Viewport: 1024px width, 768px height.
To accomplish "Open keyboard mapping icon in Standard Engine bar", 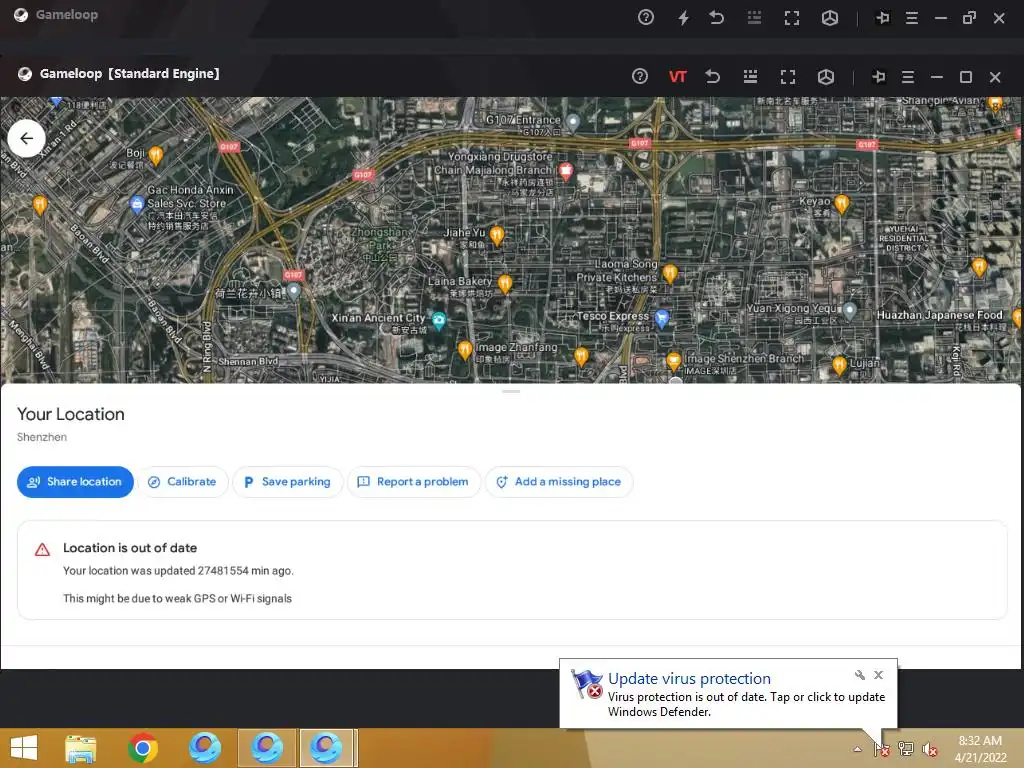I will pos(750,76).
